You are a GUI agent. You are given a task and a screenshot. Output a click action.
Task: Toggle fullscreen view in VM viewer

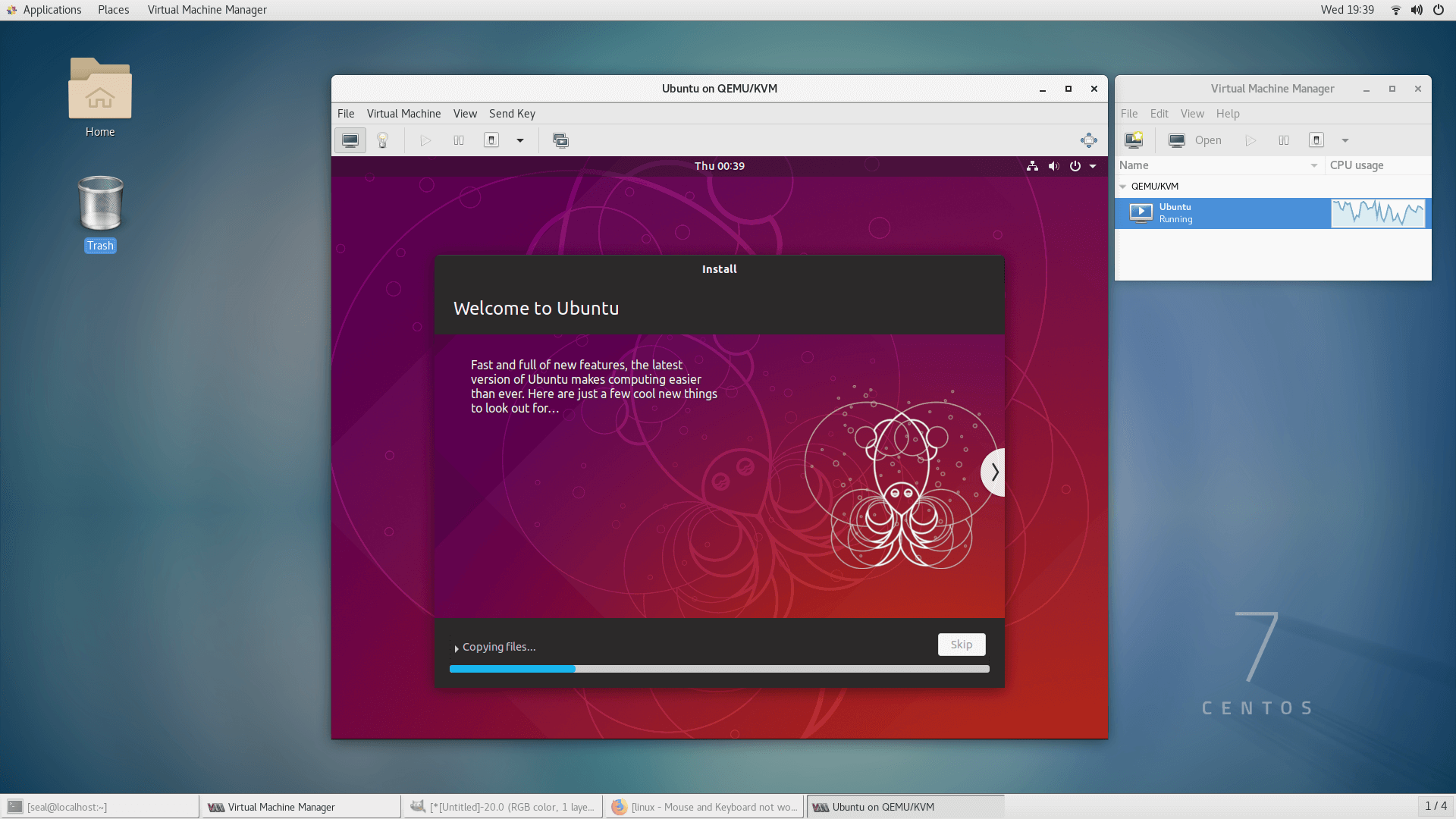(x=1089, y=140)
